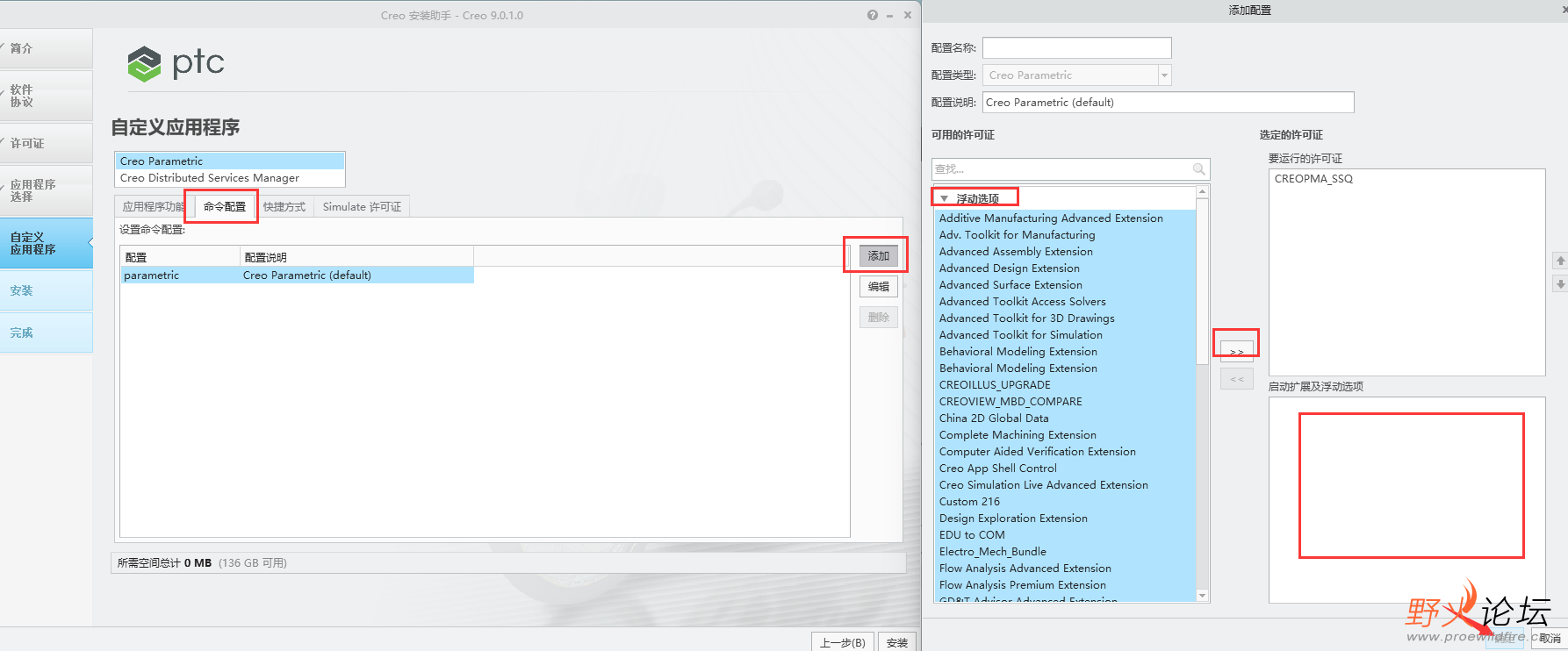Select Advanced Surface Extension
Image resolution: width=1568 pixels, height=651 pixels.
click(x=1064, y=285)
